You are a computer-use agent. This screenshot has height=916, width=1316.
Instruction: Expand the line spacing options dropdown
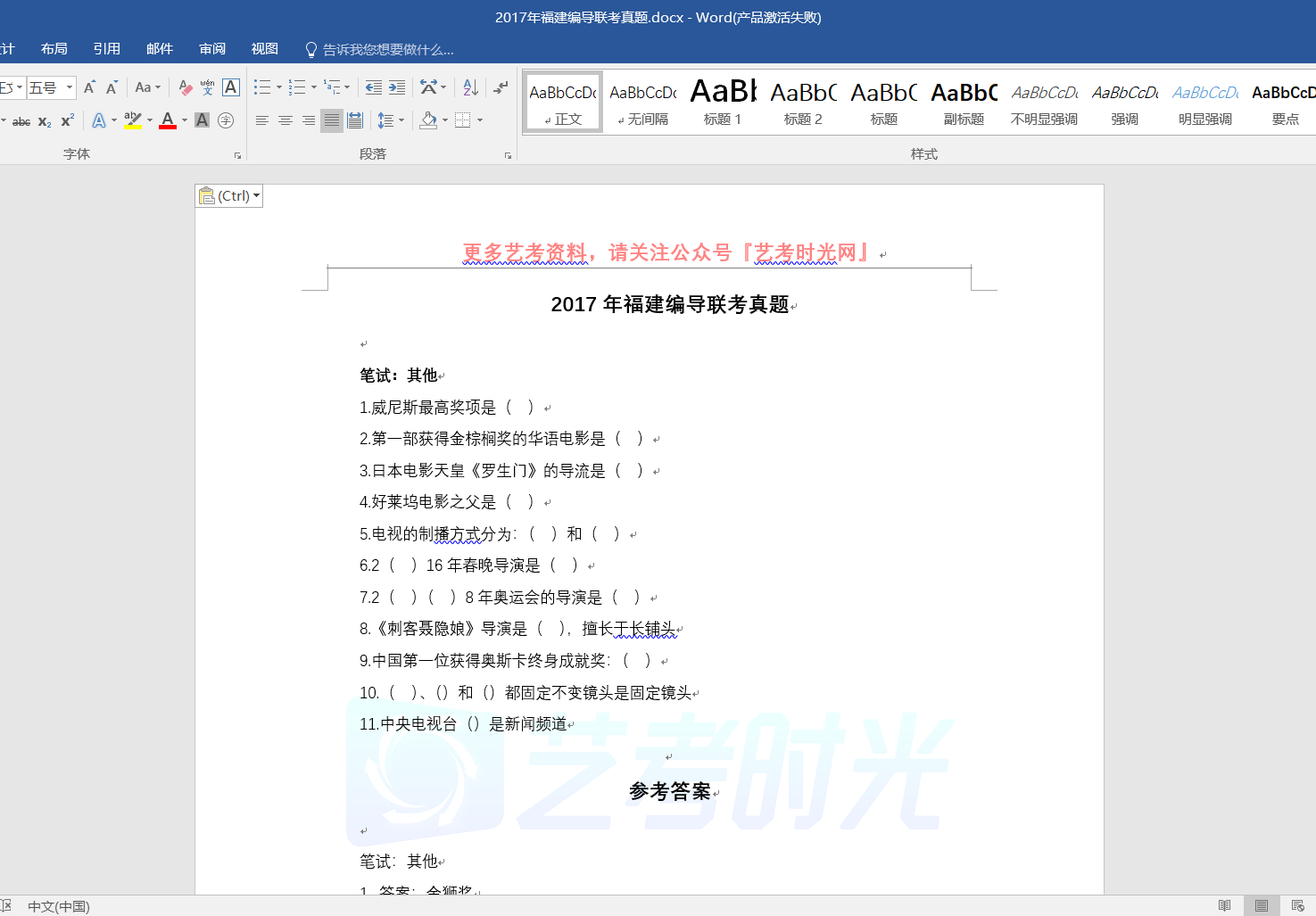click(401, 120)
